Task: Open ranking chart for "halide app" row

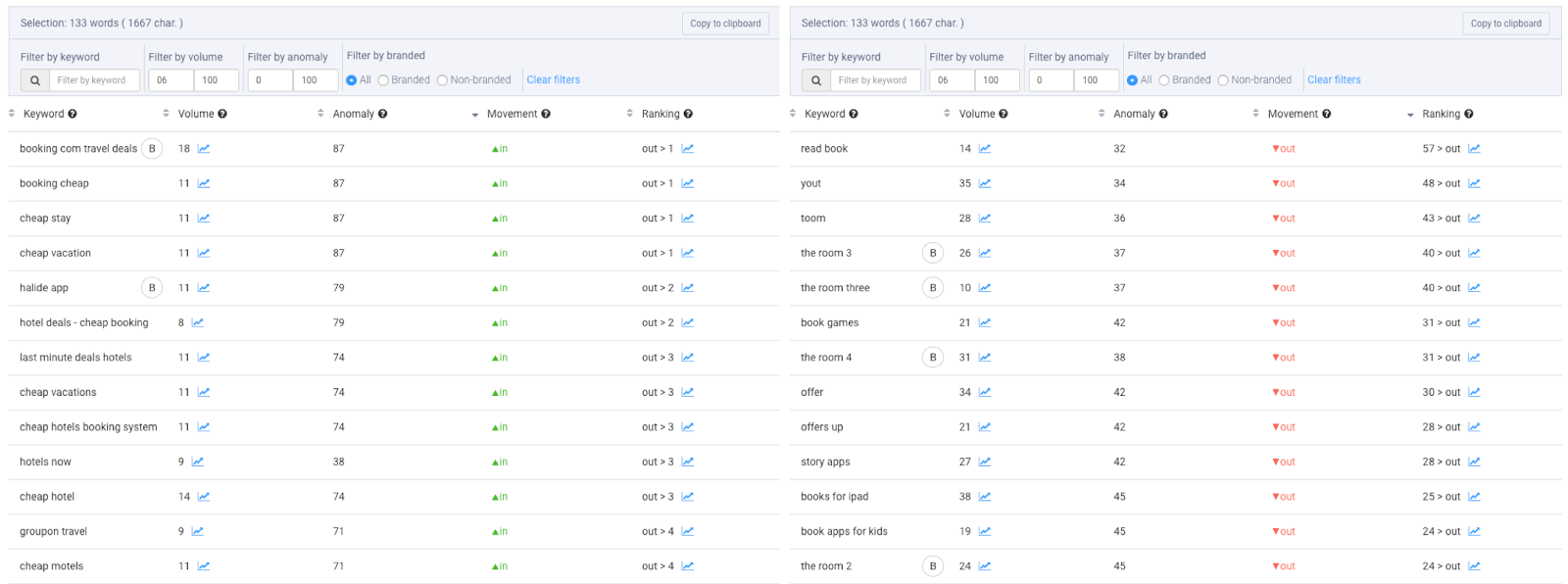Action: 688,288
